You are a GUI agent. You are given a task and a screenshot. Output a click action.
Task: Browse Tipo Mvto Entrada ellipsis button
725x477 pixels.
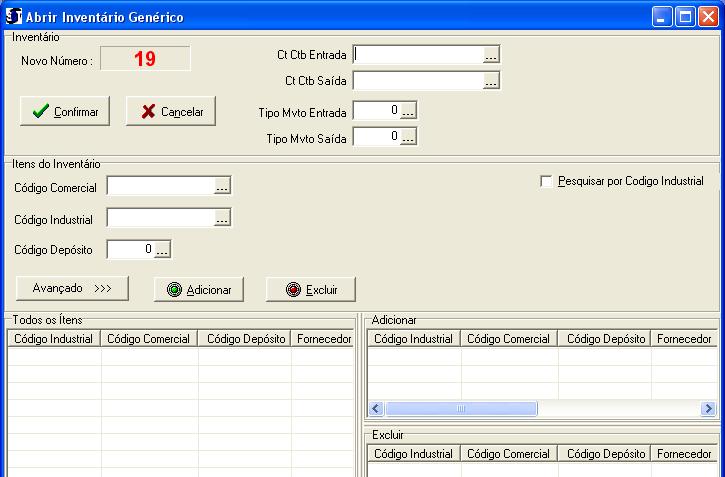tap(408, 111)
